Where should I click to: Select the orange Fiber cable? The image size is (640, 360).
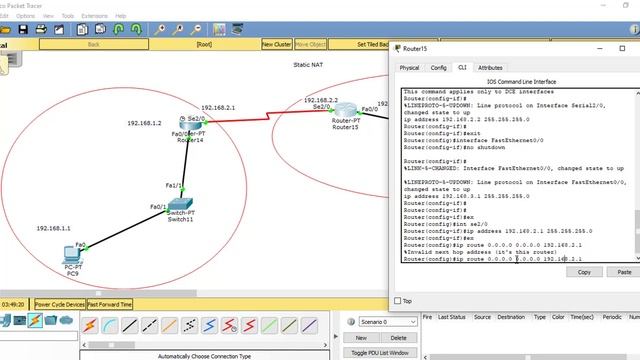[x=170, y=325]
